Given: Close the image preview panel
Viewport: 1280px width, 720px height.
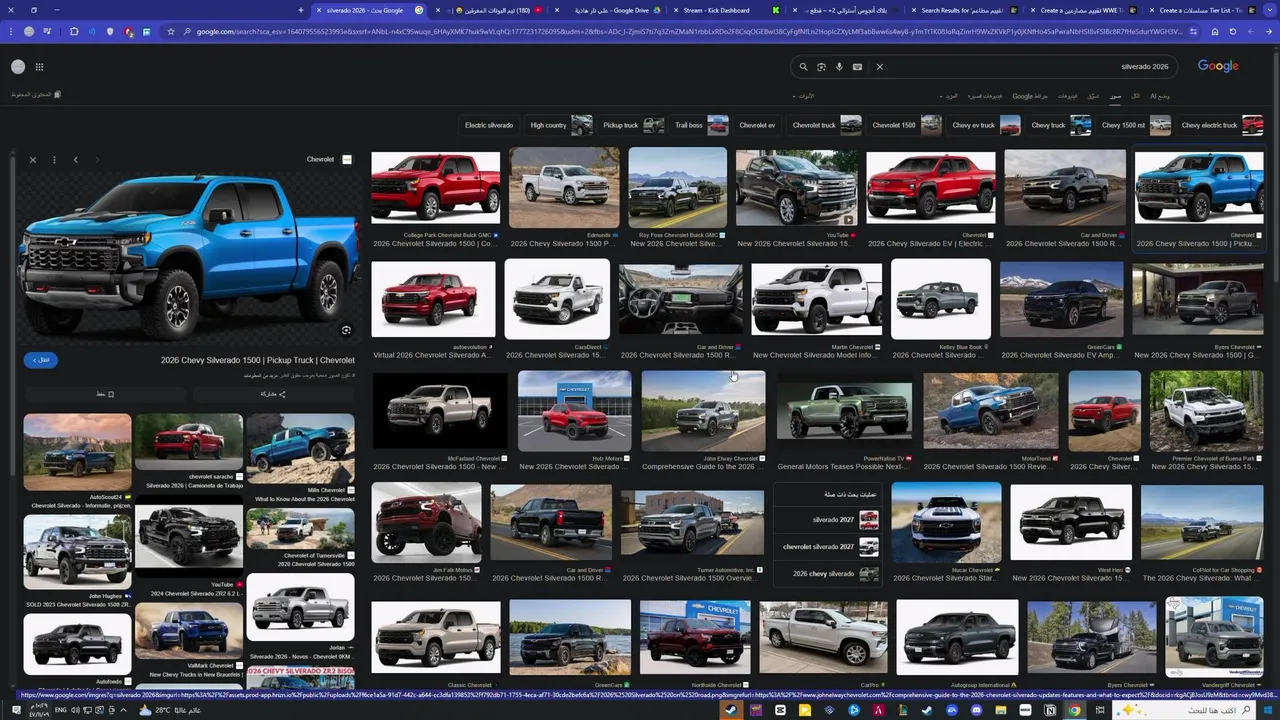Looking at the screenshot, I should [x=32, y=160].
